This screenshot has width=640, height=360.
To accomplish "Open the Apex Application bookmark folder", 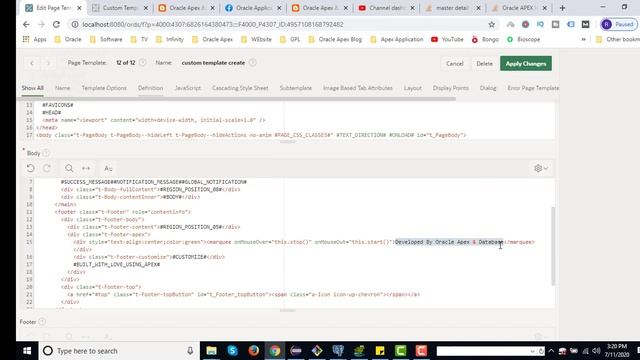I will click(397, 39).
